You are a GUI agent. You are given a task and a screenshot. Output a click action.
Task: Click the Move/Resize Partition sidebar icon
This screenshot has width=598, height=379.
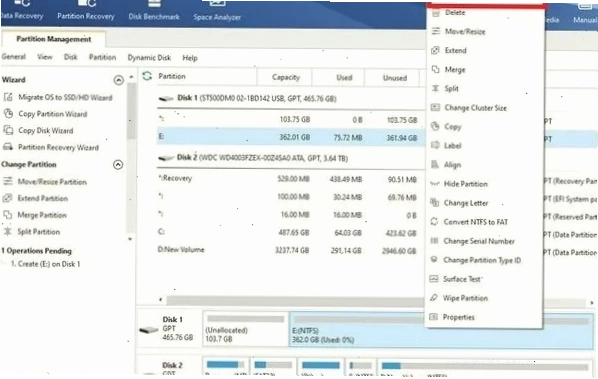[8, 181]
